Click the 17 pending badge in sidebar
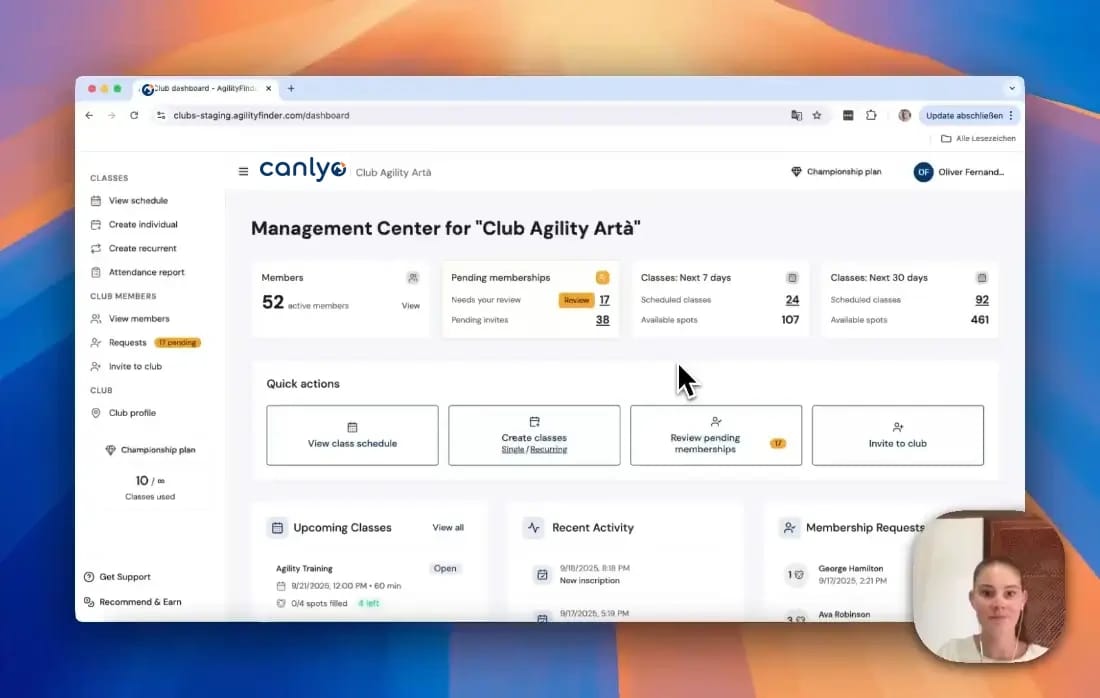The image size is (1100, 698). [177, 342]
